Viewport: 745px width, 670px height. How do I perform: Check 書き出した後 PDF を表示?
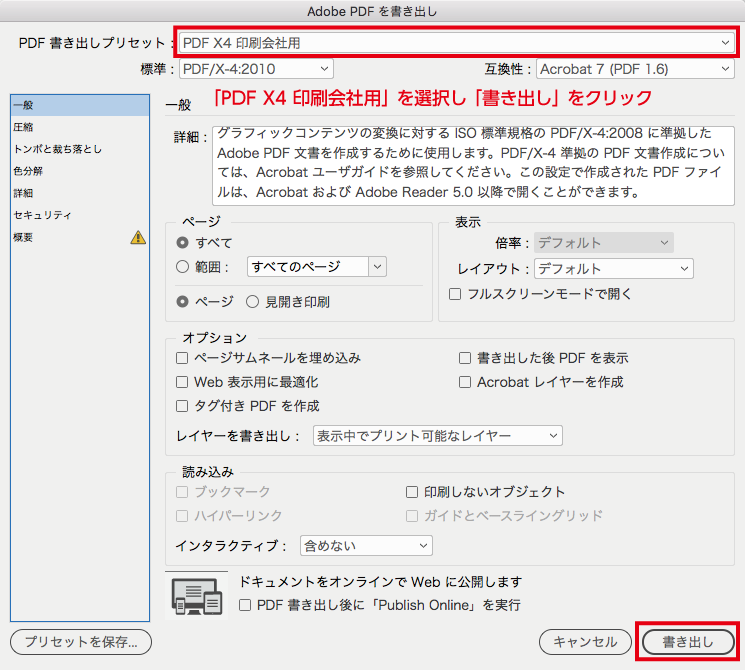465,358
